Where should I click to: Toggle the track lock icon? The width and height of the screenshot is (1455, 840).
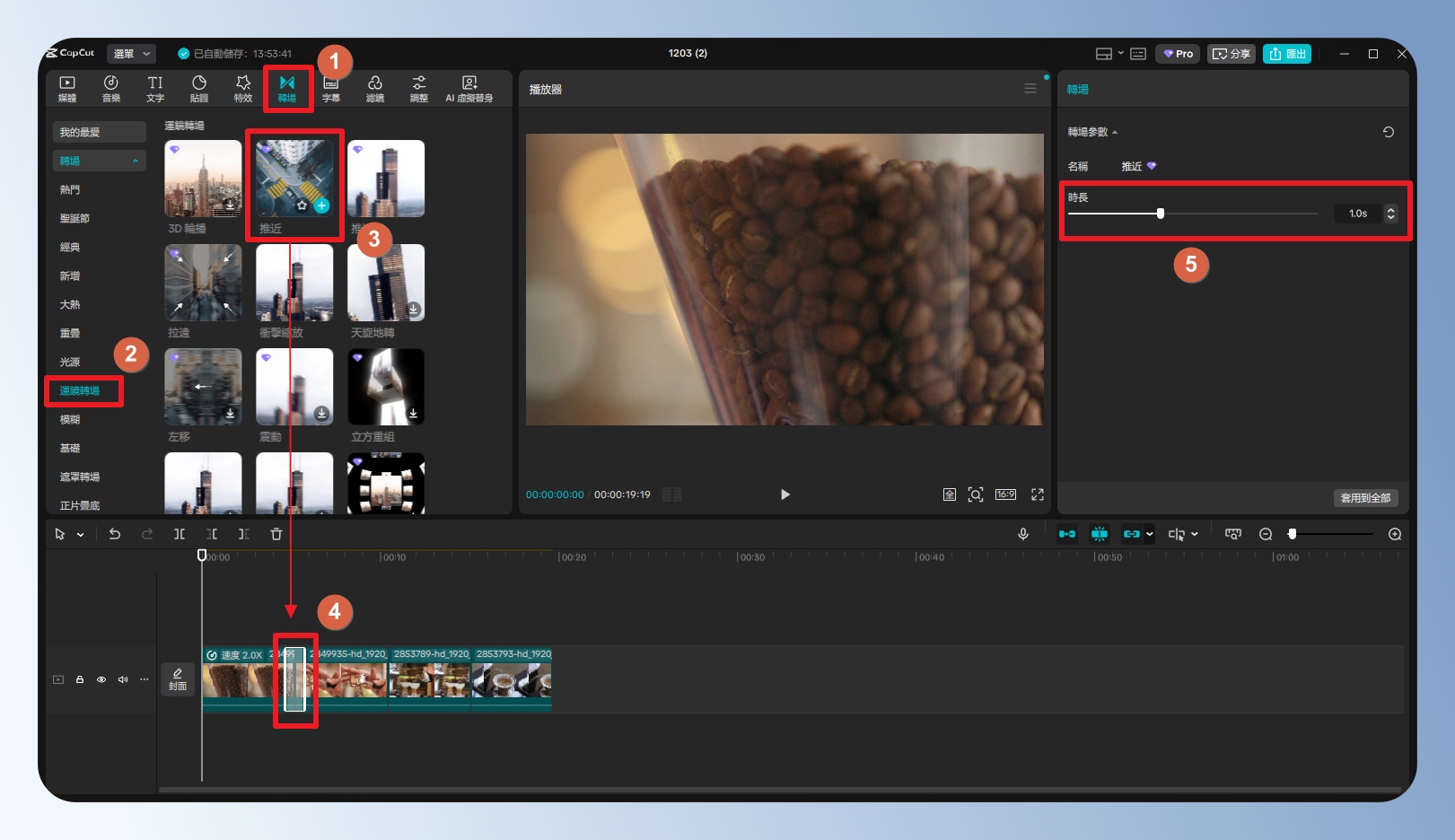click(x=80, y=679)
